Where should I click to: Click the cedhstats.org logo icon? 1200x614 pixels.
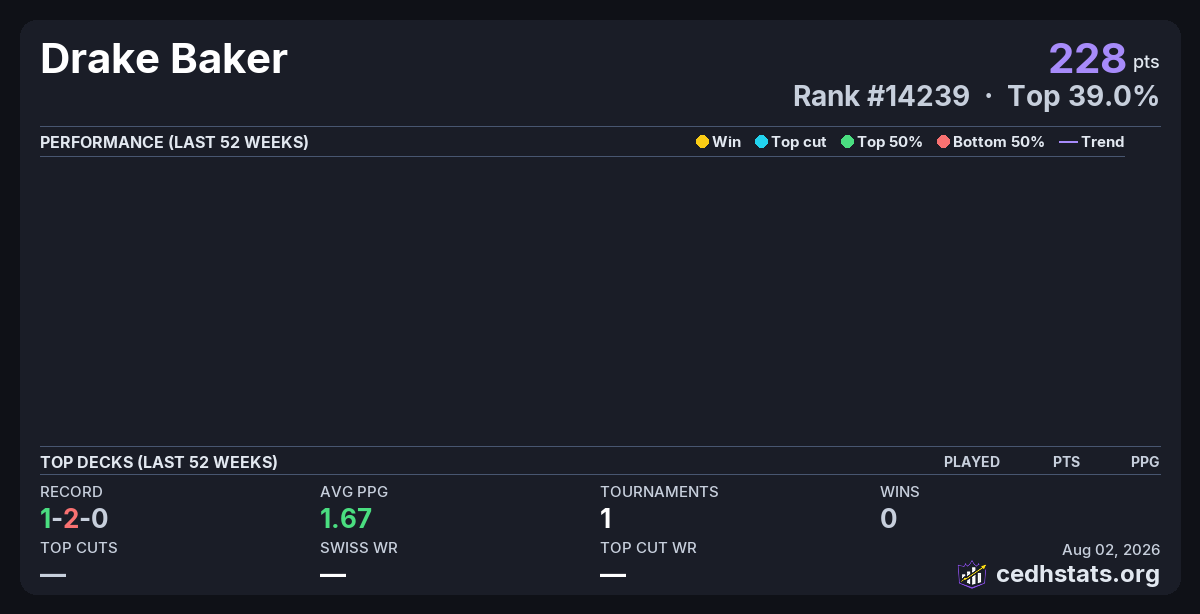972,574
